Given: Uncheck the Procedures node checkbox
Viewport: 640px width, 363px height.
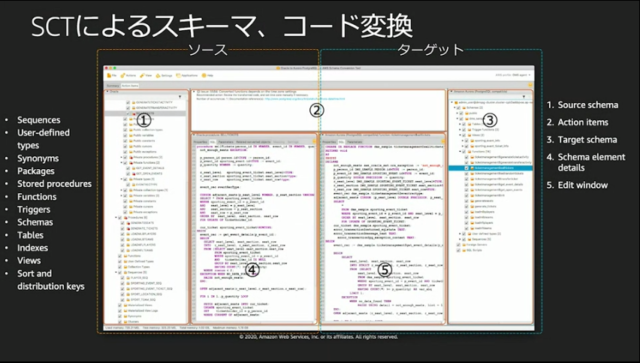Looking at the screenshot, I should [x=120, y=218].
